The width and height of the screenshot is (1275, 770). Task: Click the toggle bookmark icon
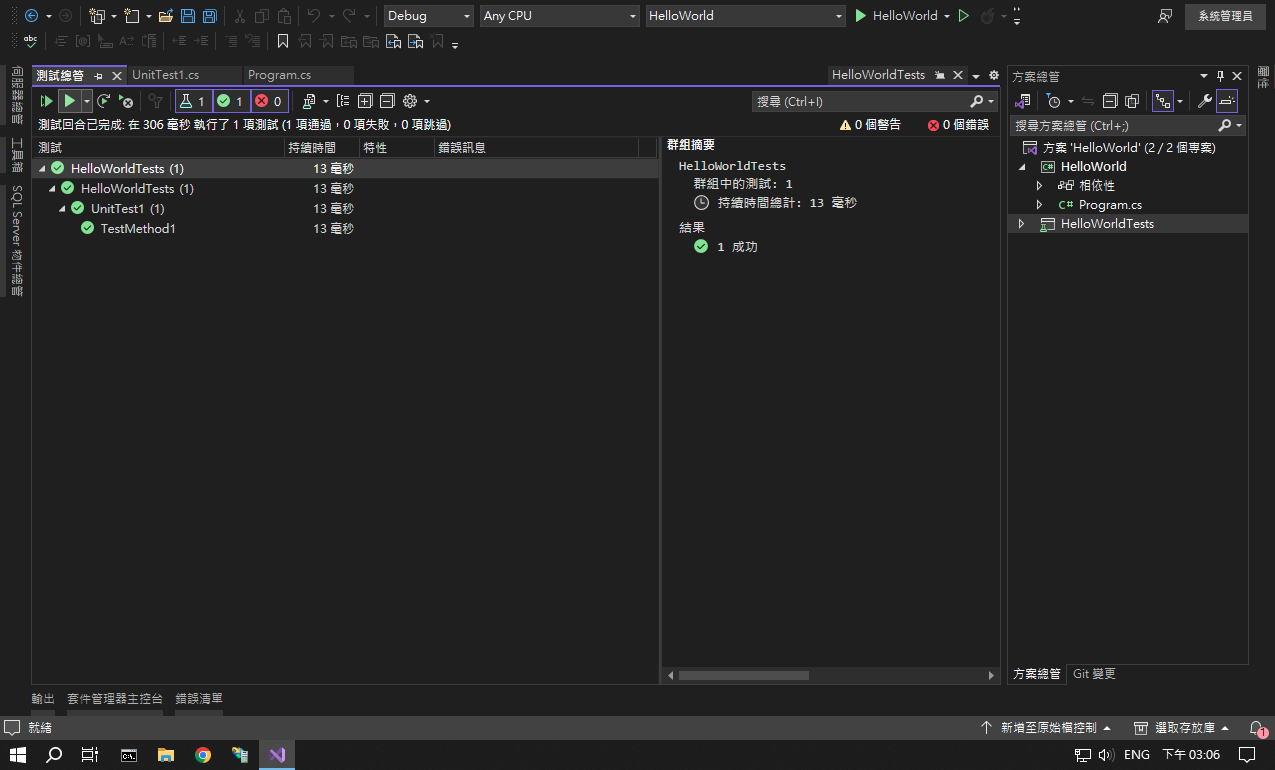click(283, 41)
